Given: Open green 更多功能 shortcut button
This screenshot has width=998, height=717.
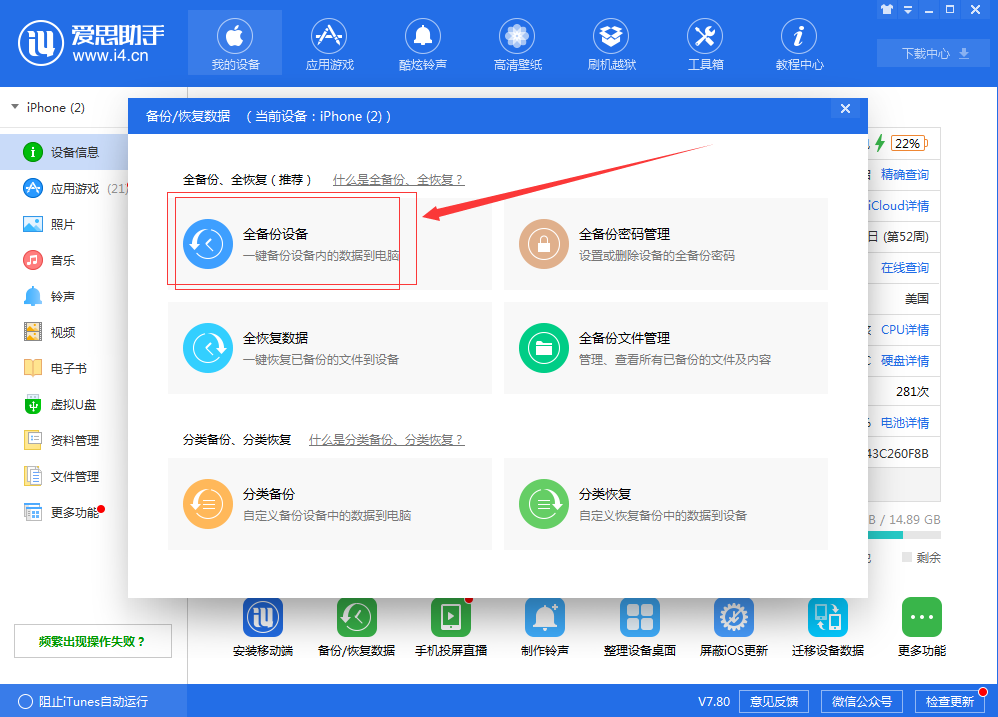Looking at the screenshot, I should [x=922, y=627].
